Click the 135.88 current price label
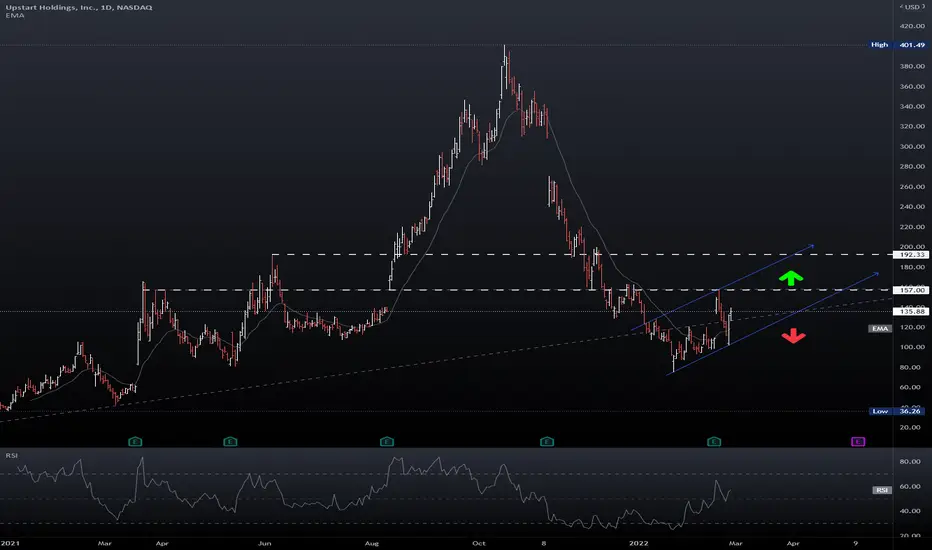Image resolution: width=932 pixels, height=550 pixels. pyautogui.click(x=912, y=311)
